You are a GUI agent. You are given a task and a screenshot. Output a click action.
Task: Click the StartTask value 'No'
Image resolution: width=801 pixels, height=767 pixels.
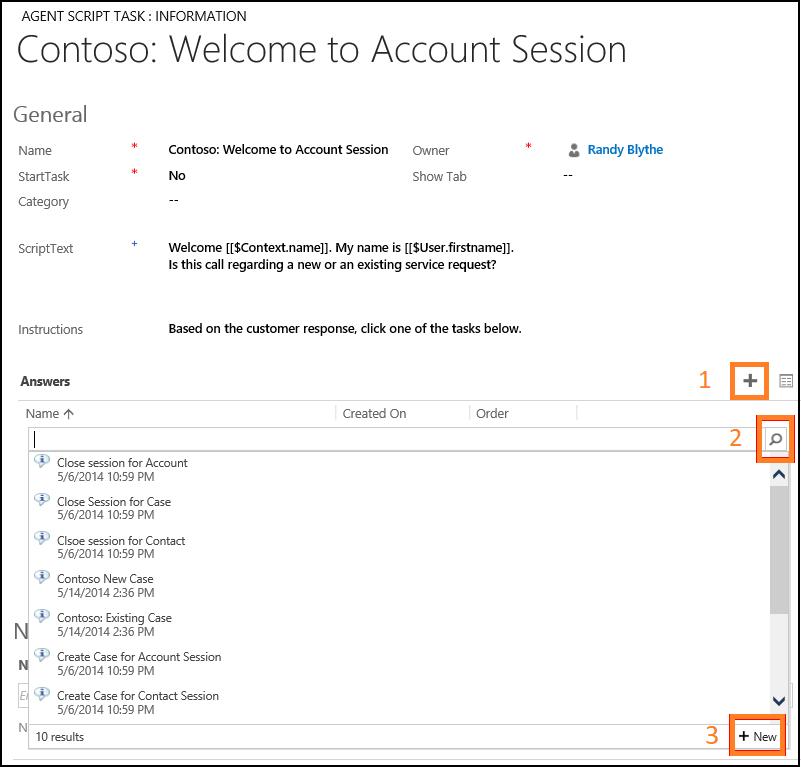click(x=177, y=176)
